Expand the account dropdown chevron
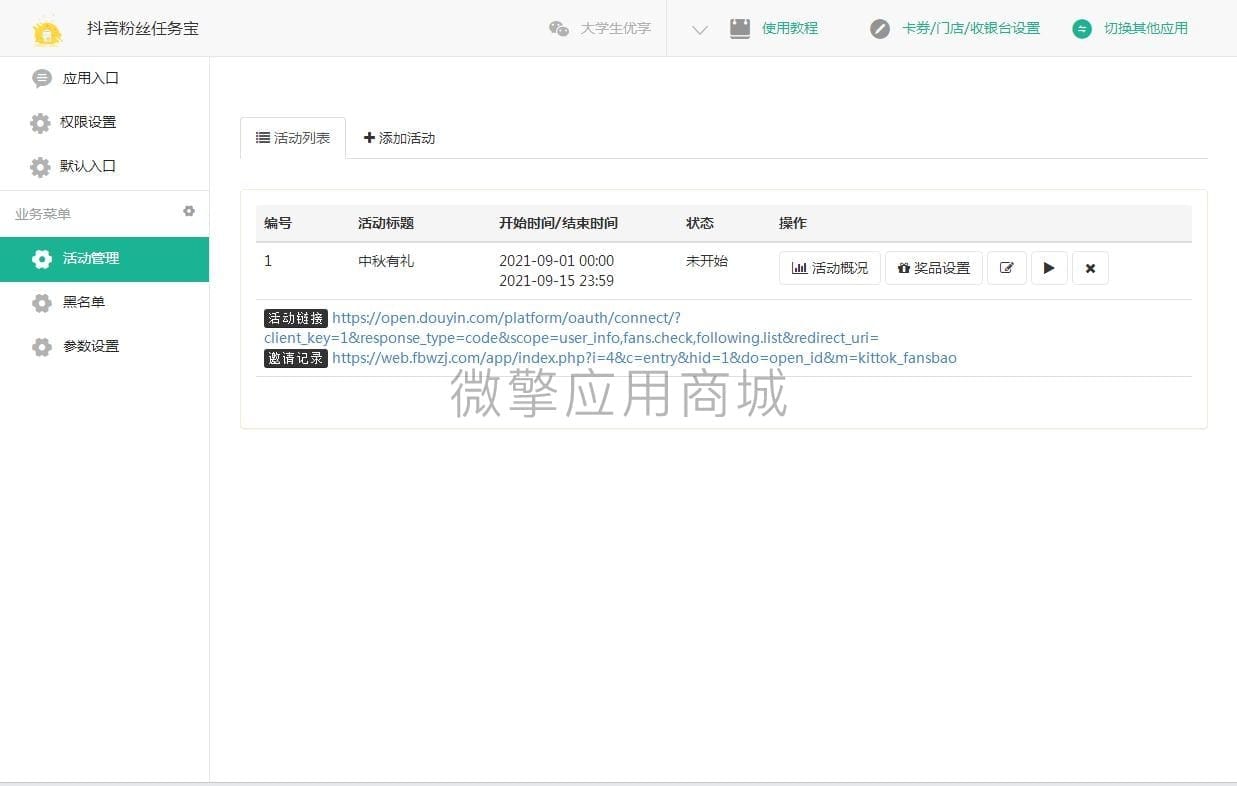The image size is (1237, 786). [700, 30]
